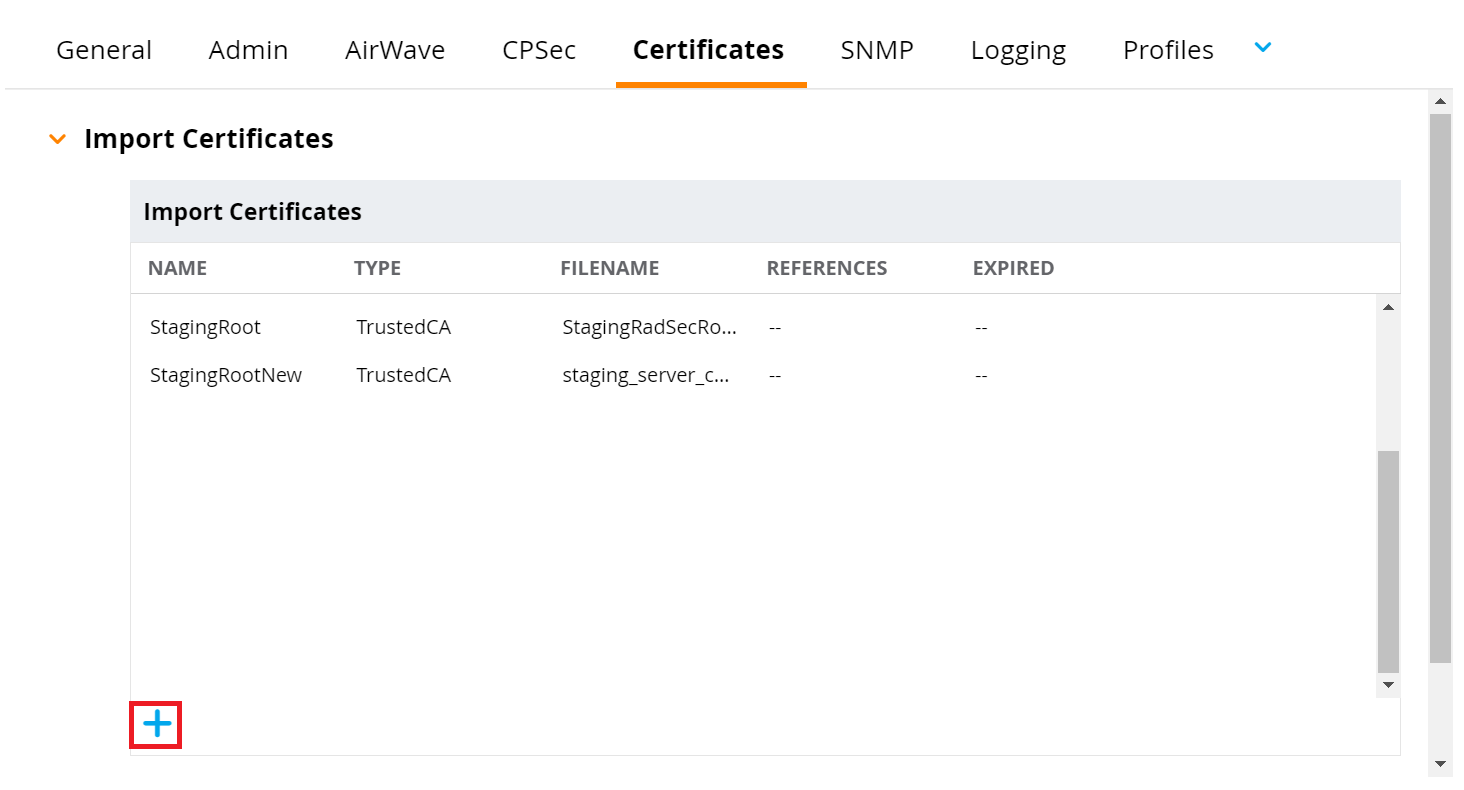This screenshot has height=790, width=1464.
Task: Click the plus icon to add a certificate
Action: [x=156, y=724]
